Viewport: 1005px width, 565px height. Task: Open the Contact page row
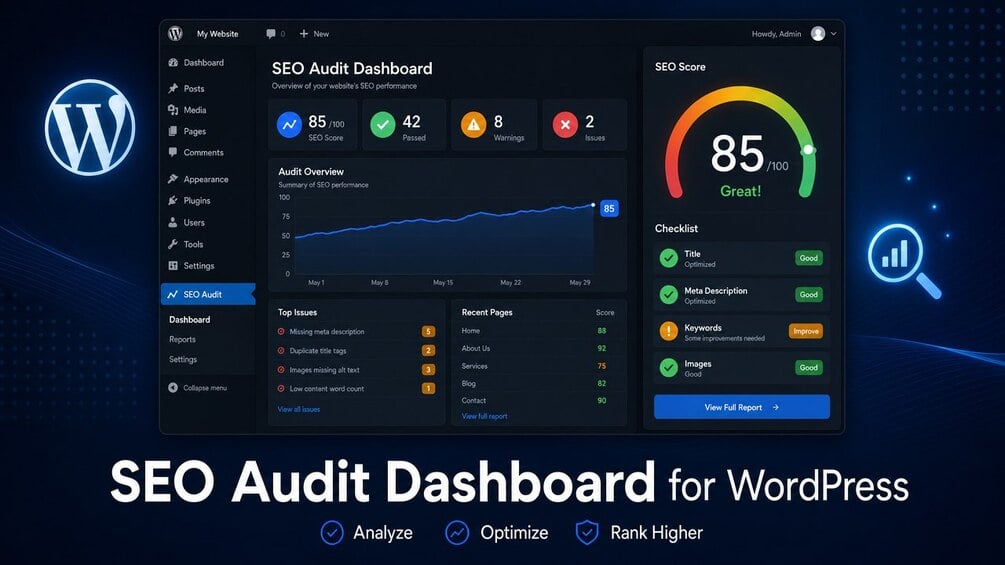(537, 400)
